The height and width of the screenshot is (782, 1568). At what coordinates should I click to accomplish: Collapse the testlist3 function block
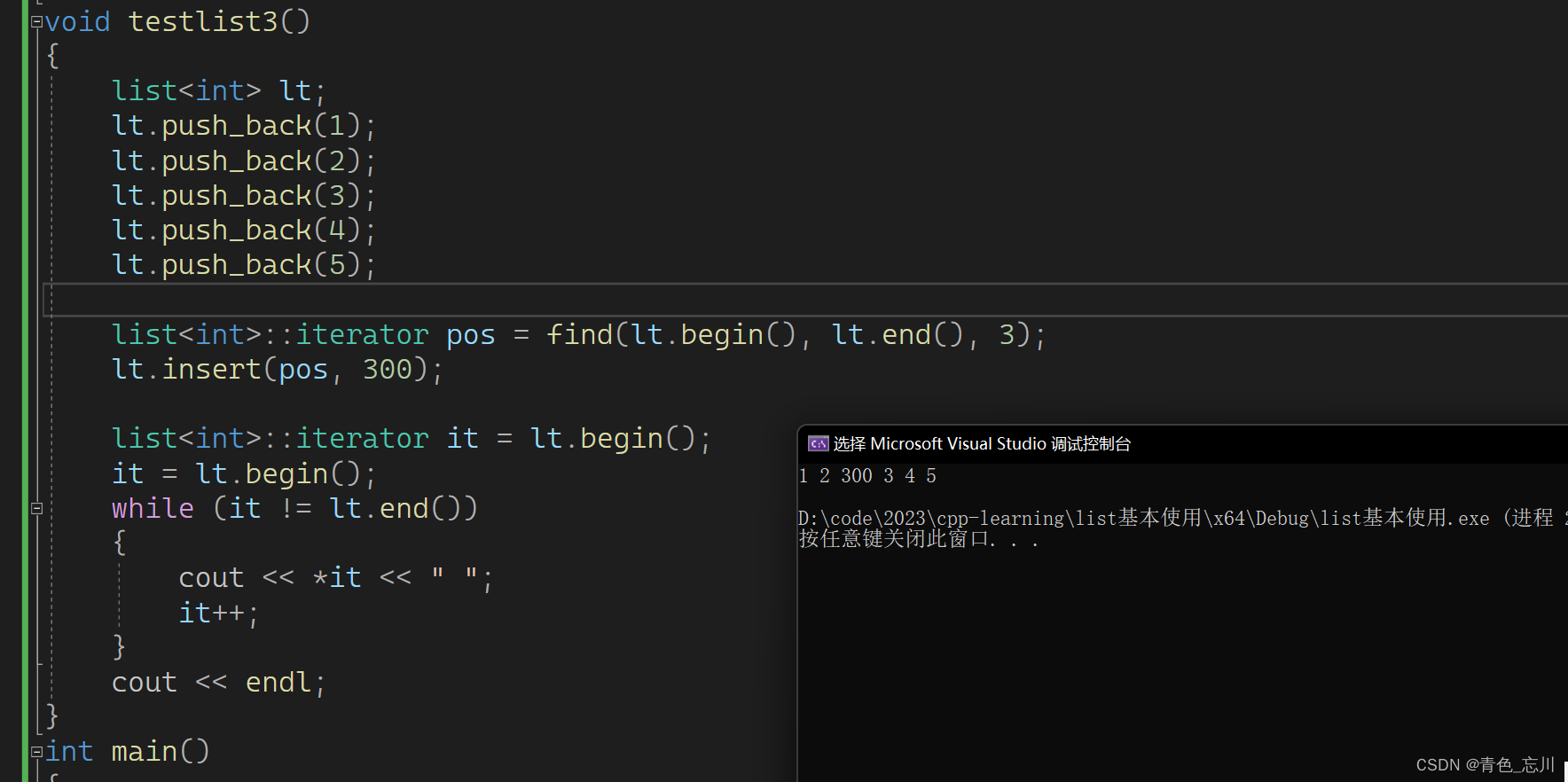36,22
